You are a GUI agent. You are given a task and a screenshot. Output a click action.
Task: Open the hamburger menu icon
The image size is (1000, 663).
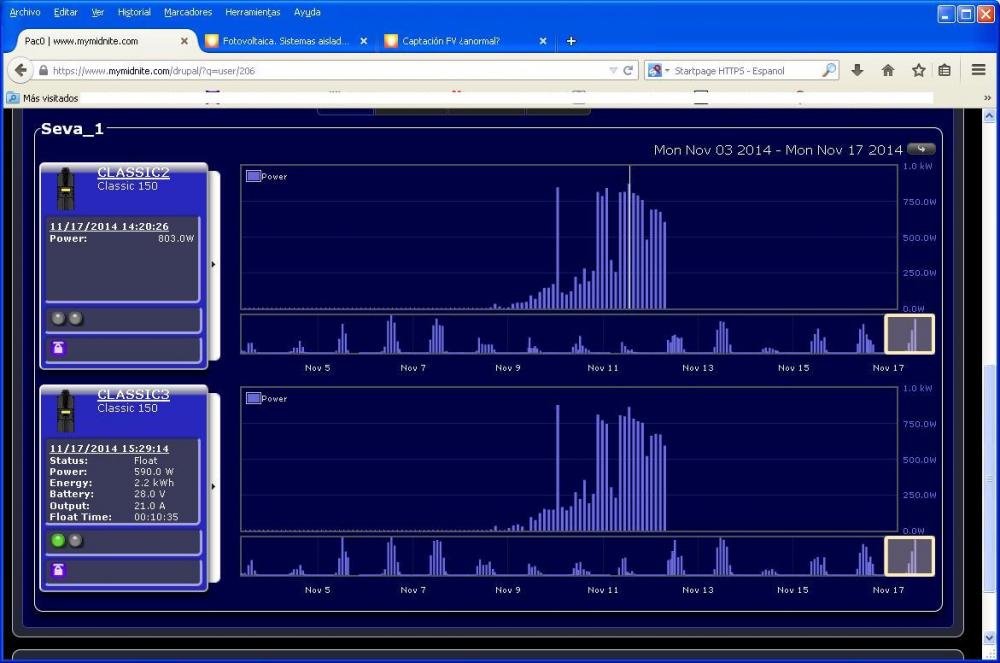[x=978, y=69]
